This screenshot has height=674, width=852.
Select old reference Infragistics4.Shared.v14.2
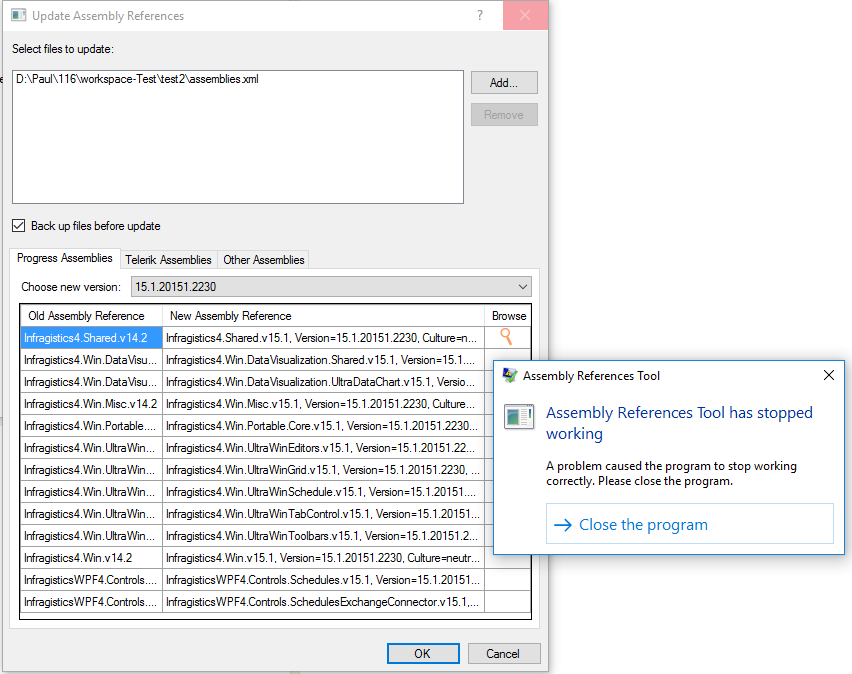[91, 338]
